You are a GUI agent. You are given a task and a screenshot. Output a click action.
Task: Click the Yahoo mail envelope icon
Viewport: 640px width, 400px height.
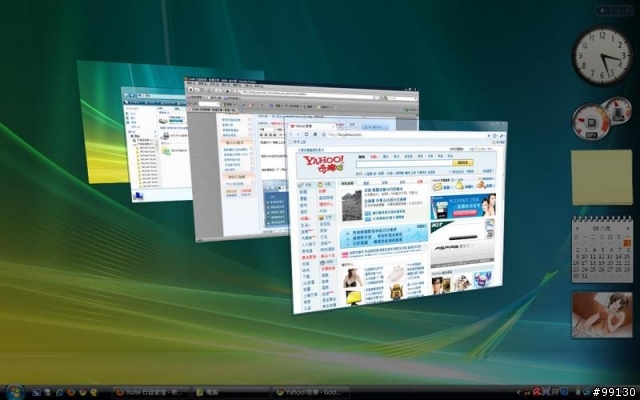(x=437, y=186)
